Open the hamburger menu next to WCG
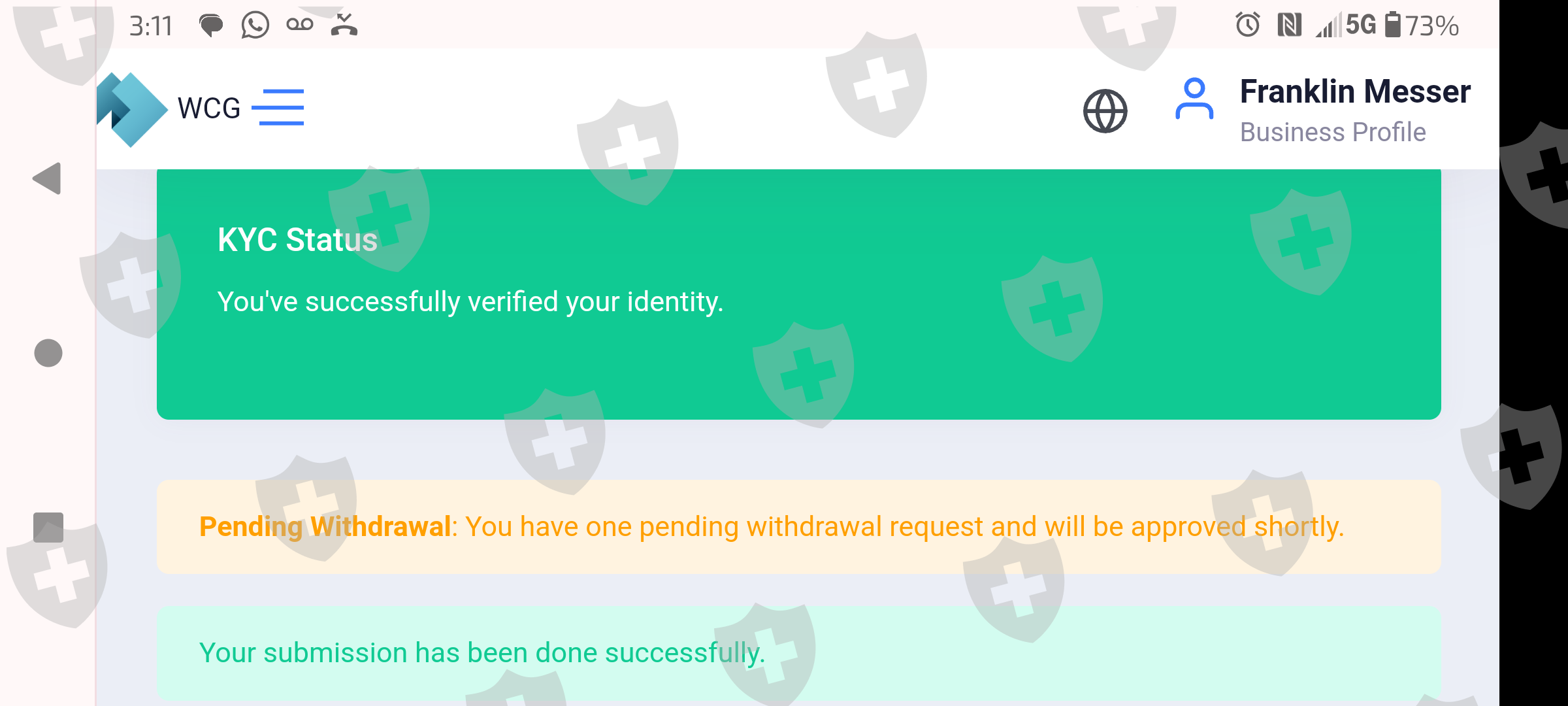 (278, 107)
